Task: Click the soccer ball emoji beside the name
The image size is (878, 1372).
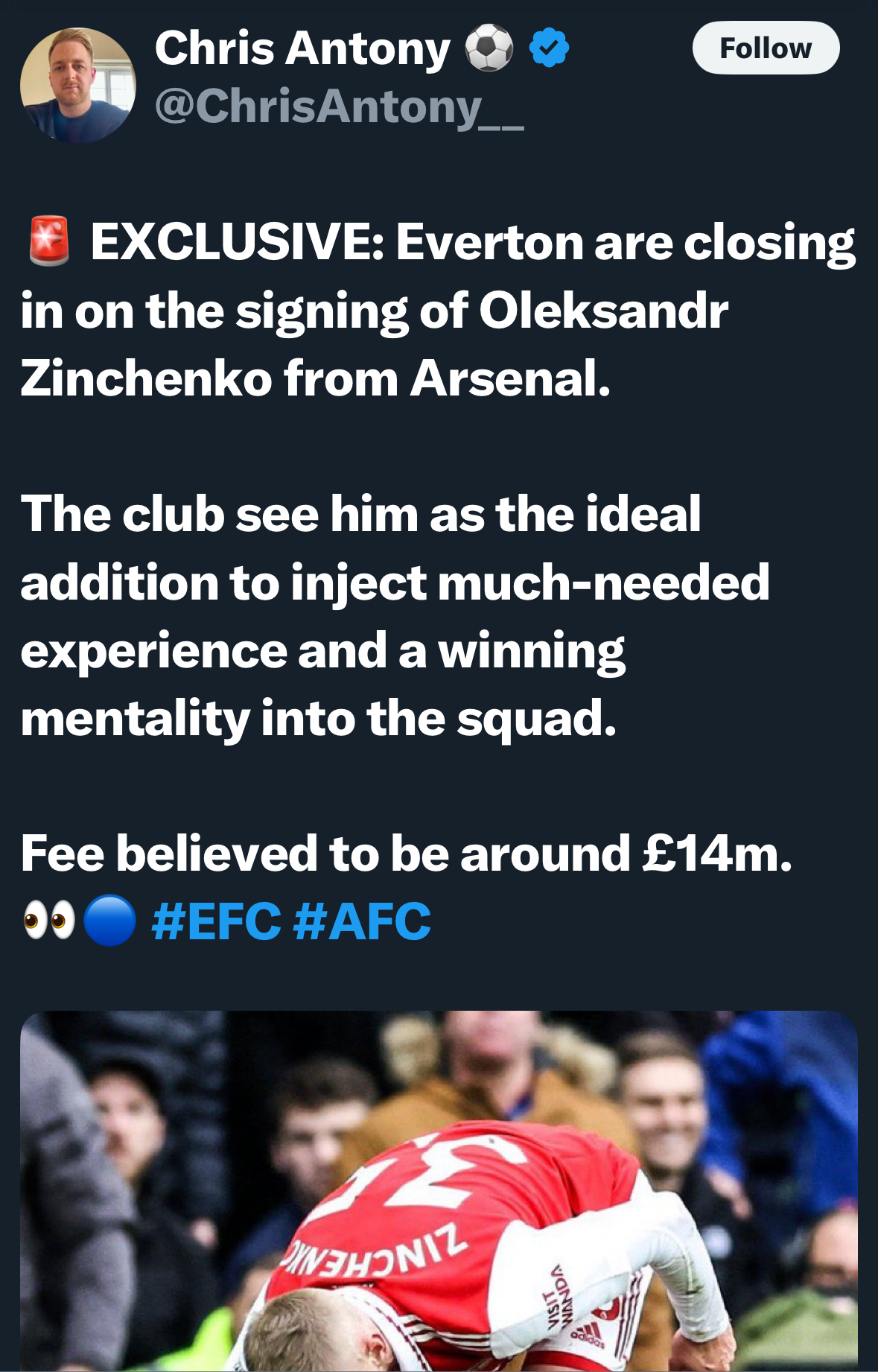Action: pos(489,48)
